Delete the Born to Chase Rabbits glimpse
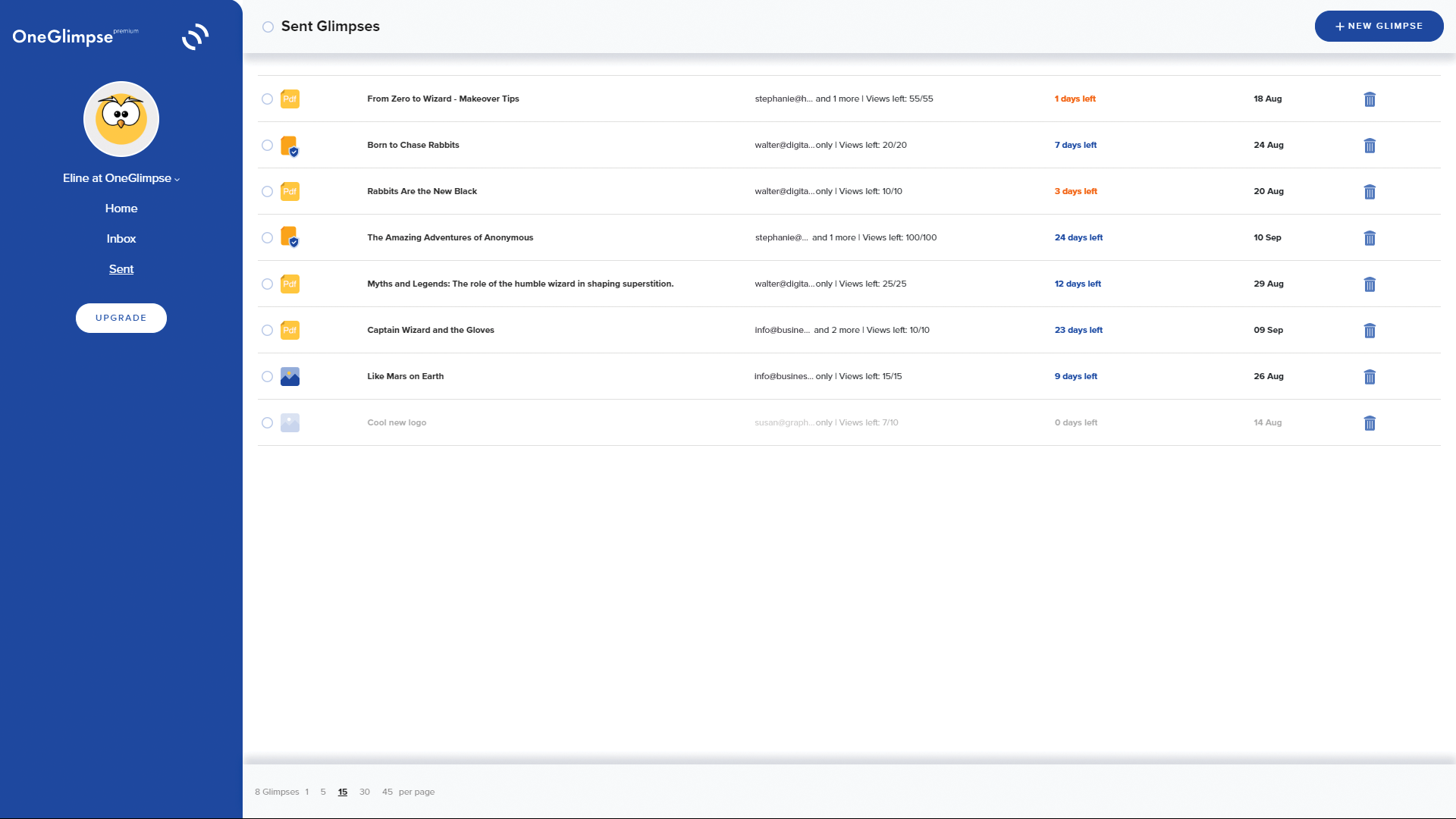The image size is (1456, 819). click(1370, 146)
